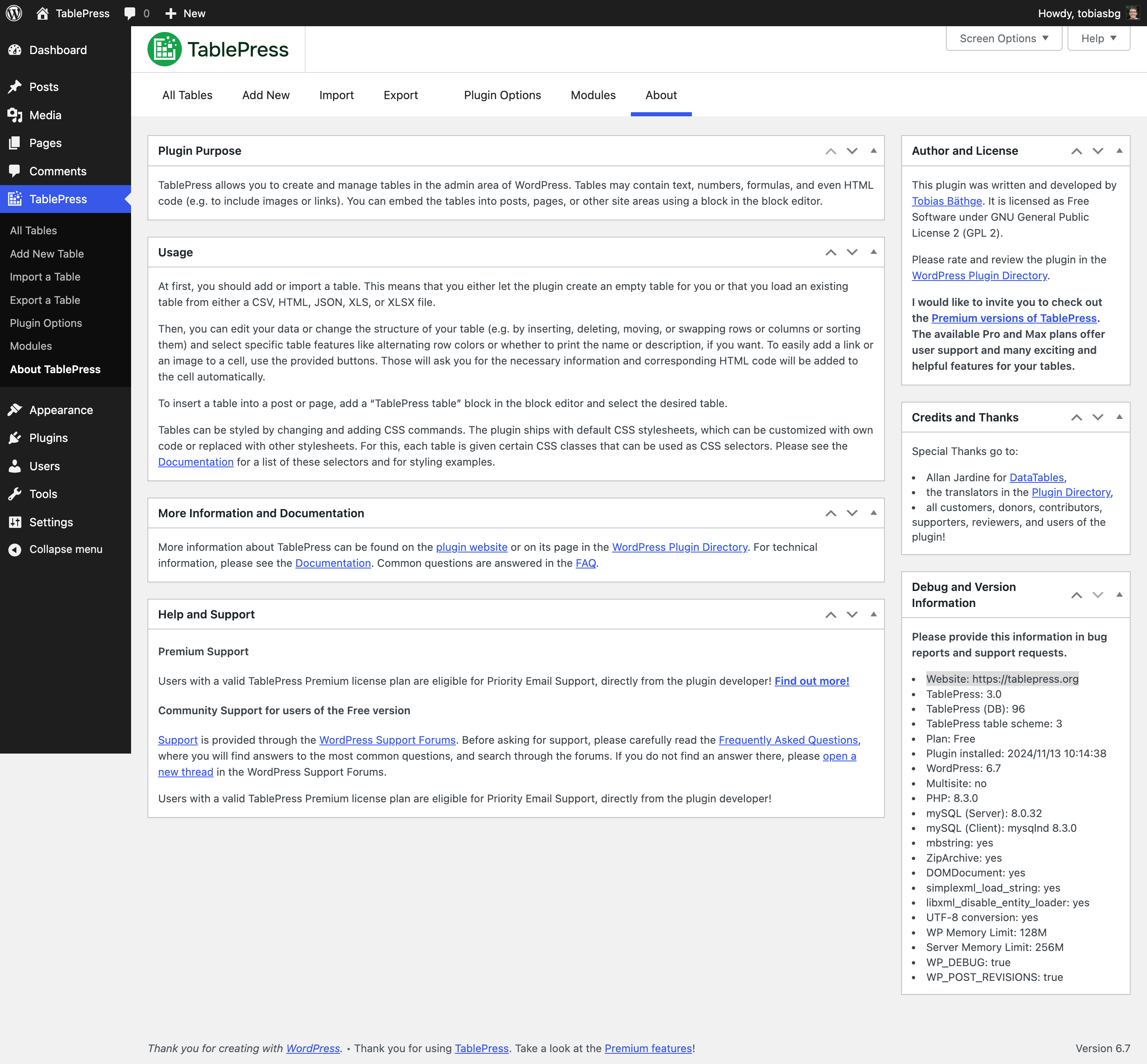1147x1064 pixels.
Task: Click the Find out more! link
Action: click(812, 681)
